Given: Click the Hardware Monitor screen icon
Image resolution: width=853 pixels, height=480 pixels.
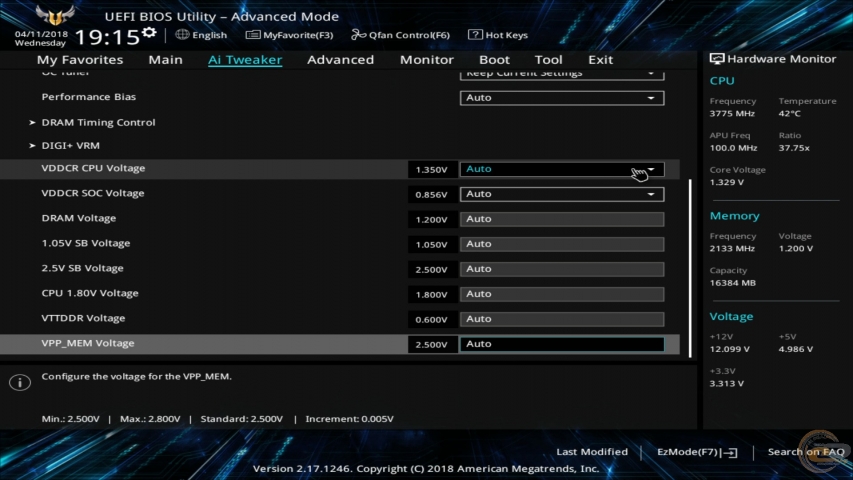Looking at the screenshot, I should [717, 59].
